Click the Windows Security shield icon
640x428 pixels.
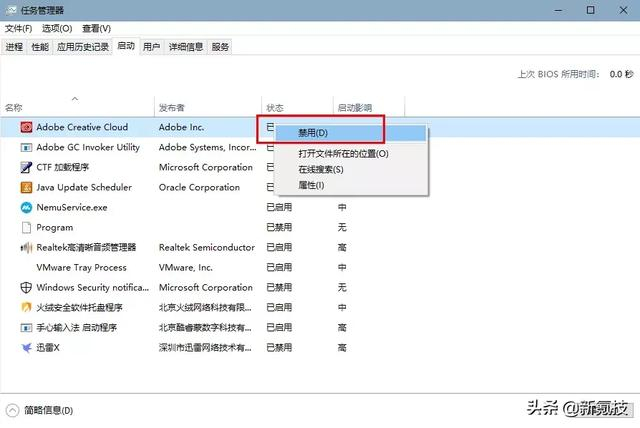[x=26, y=288]
